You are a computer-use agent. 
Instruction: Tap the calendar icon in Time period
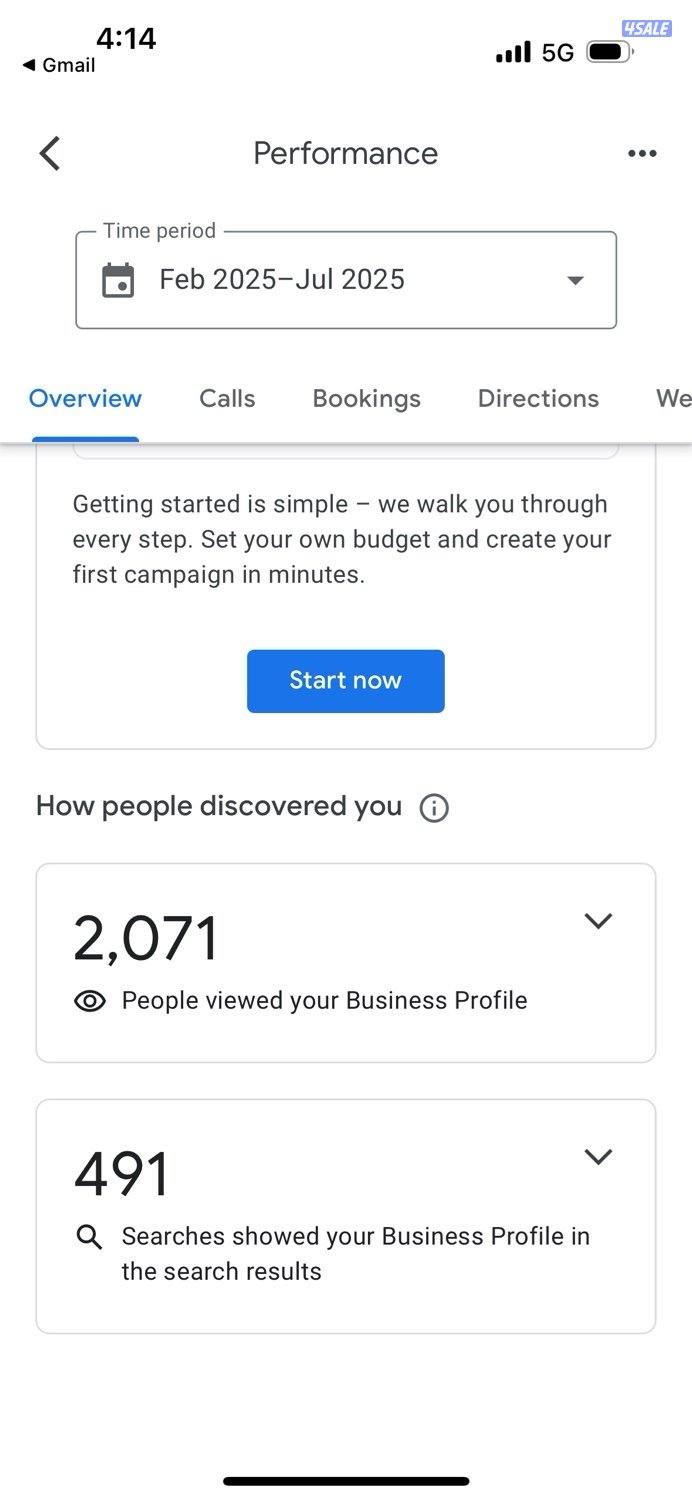coord(118,280)
